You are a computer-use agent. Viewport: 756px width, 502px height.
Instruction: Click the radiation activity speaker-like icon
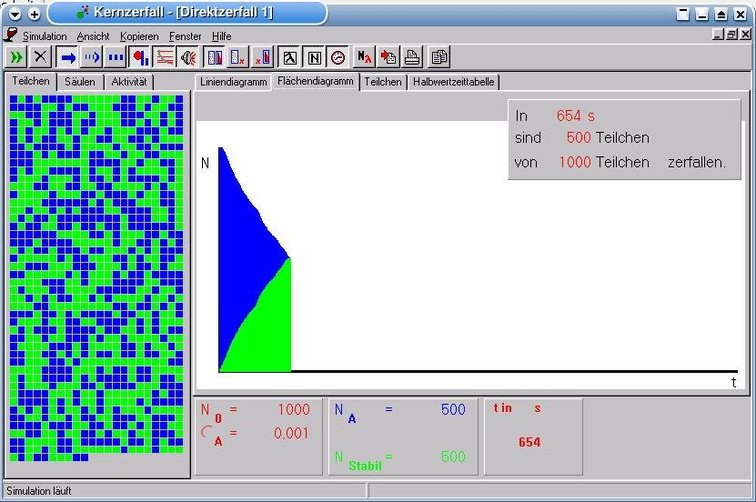pyautogui.click(x=189, y=57)
